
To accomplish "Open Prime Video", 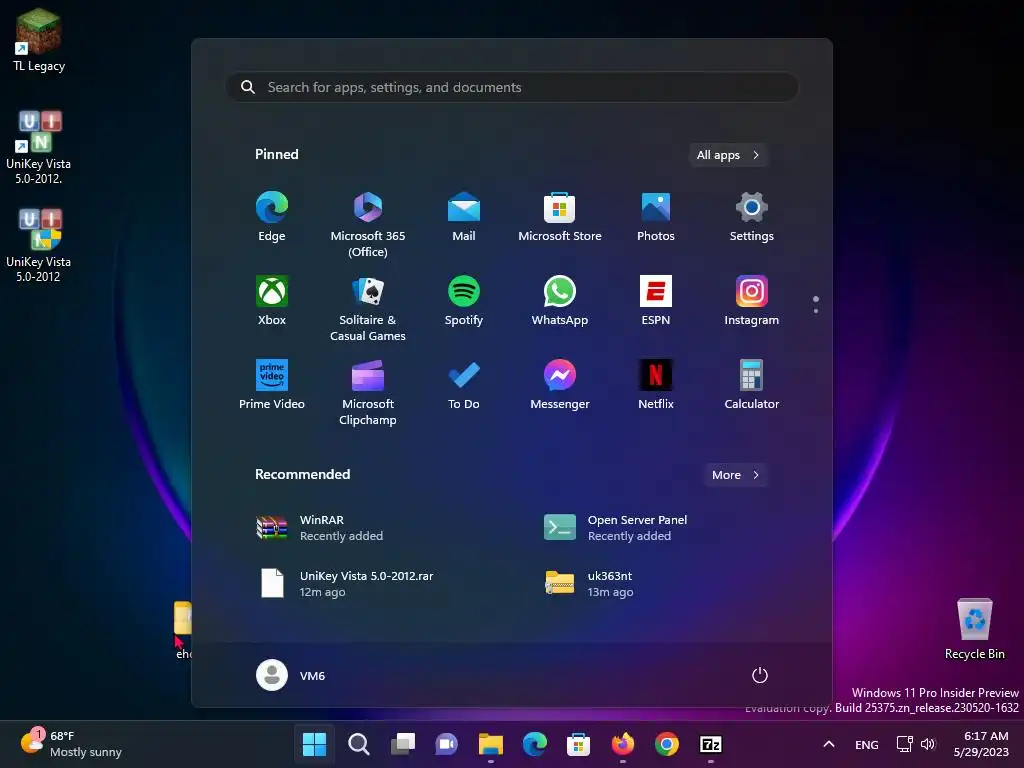I will coord(272,385).
